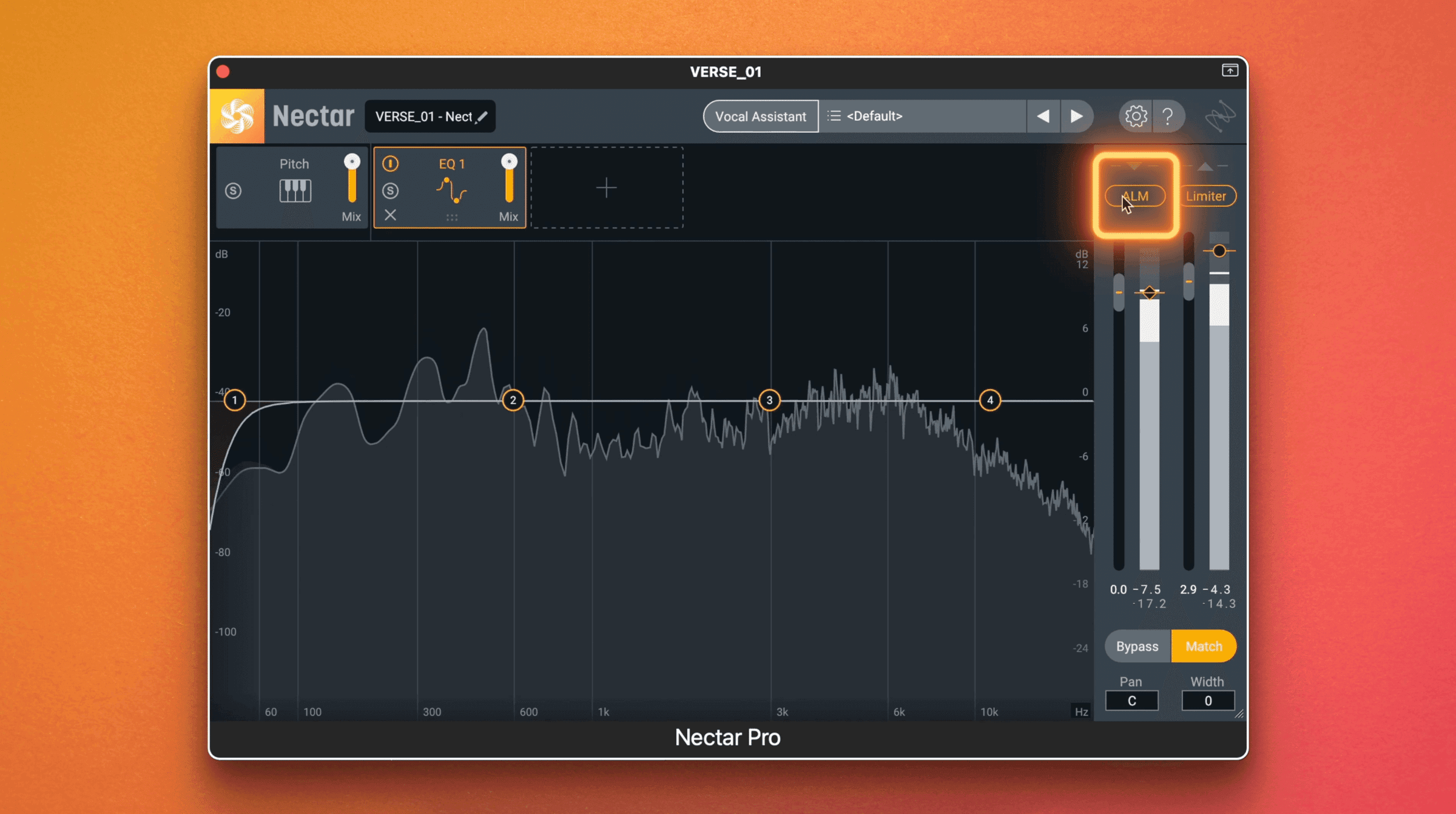
Task: Click the 'Hz' unit label
Action: [1082, 712]
